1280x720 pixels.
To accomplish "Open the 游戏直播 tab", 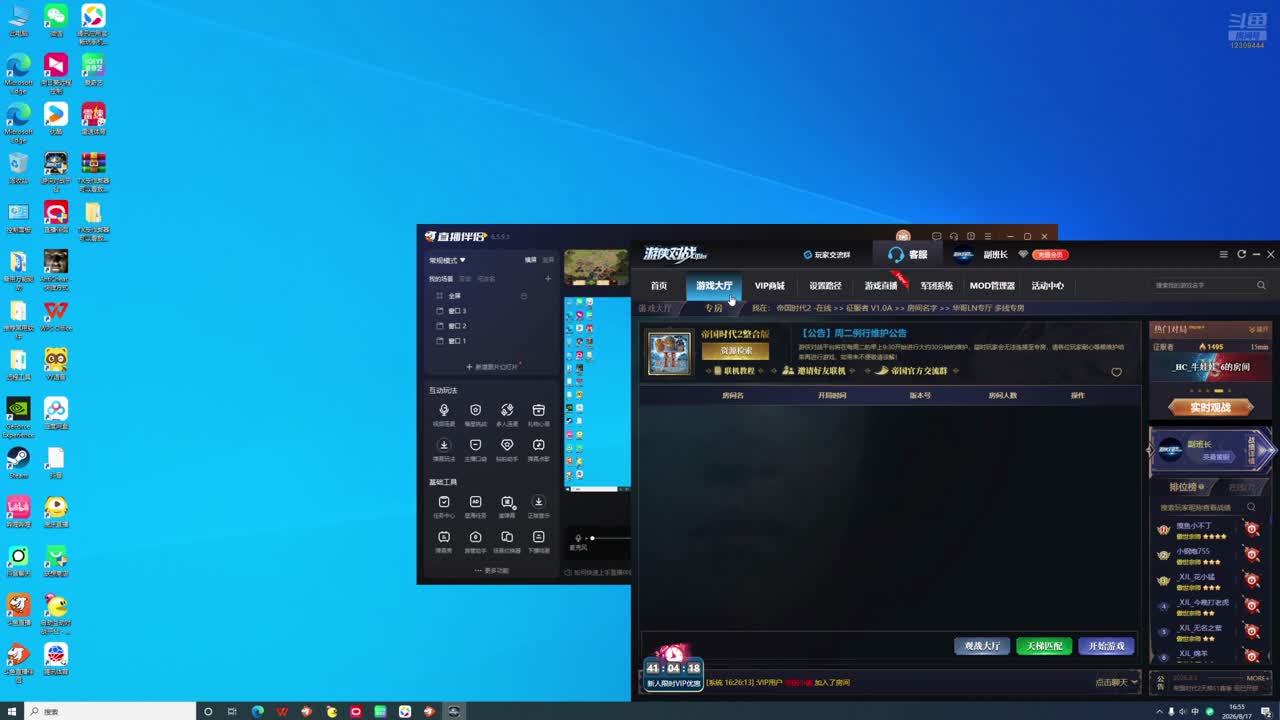I will point(881,286).
